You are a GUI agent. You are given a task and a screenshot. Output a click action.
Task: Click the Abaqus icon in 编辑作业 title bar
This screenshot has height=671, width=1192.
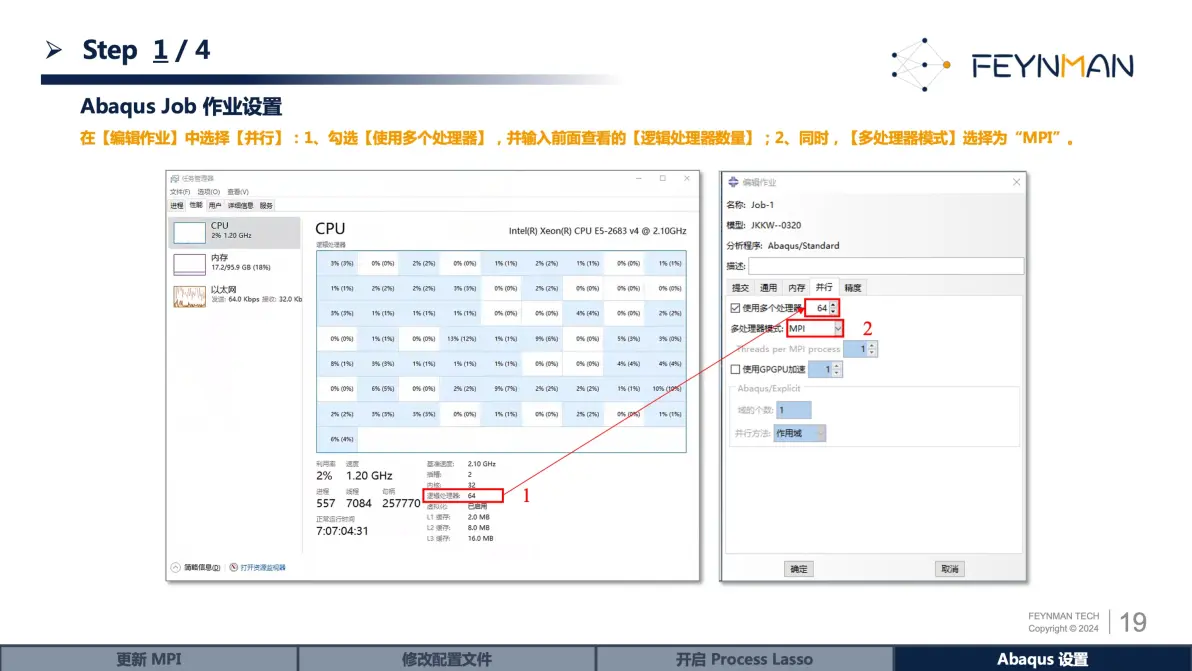click(x=733, y=182)
